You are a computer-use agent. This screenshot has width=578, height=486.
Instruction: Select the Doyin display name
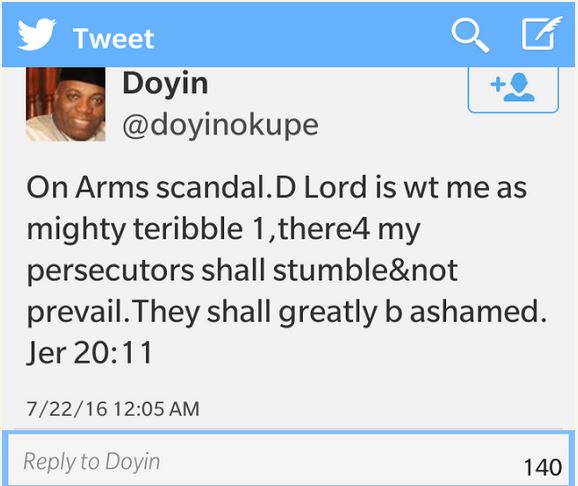tap(165, 84)
